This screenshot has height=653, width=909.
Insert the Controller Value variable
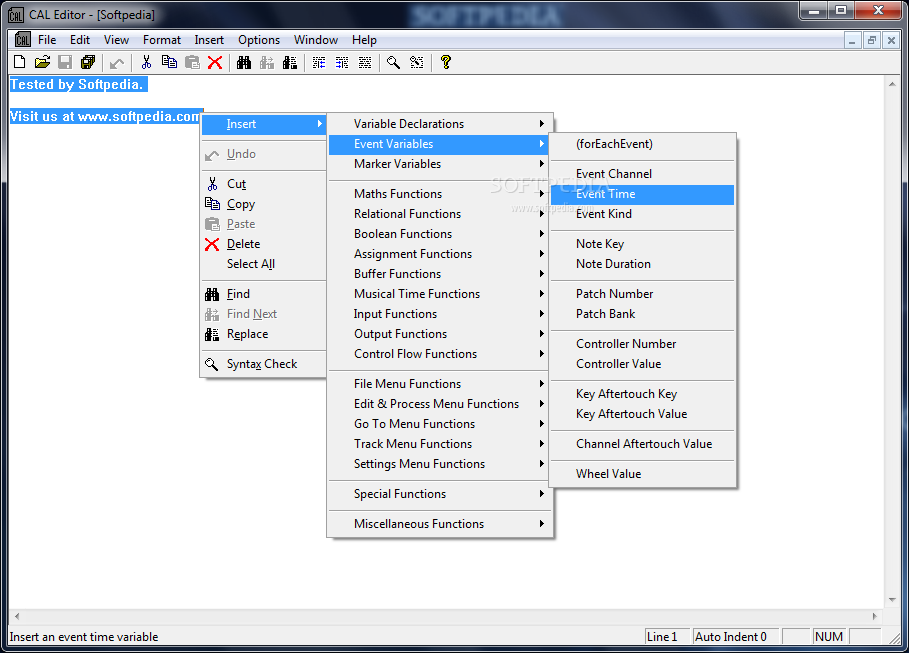click(x=642, y=364)
